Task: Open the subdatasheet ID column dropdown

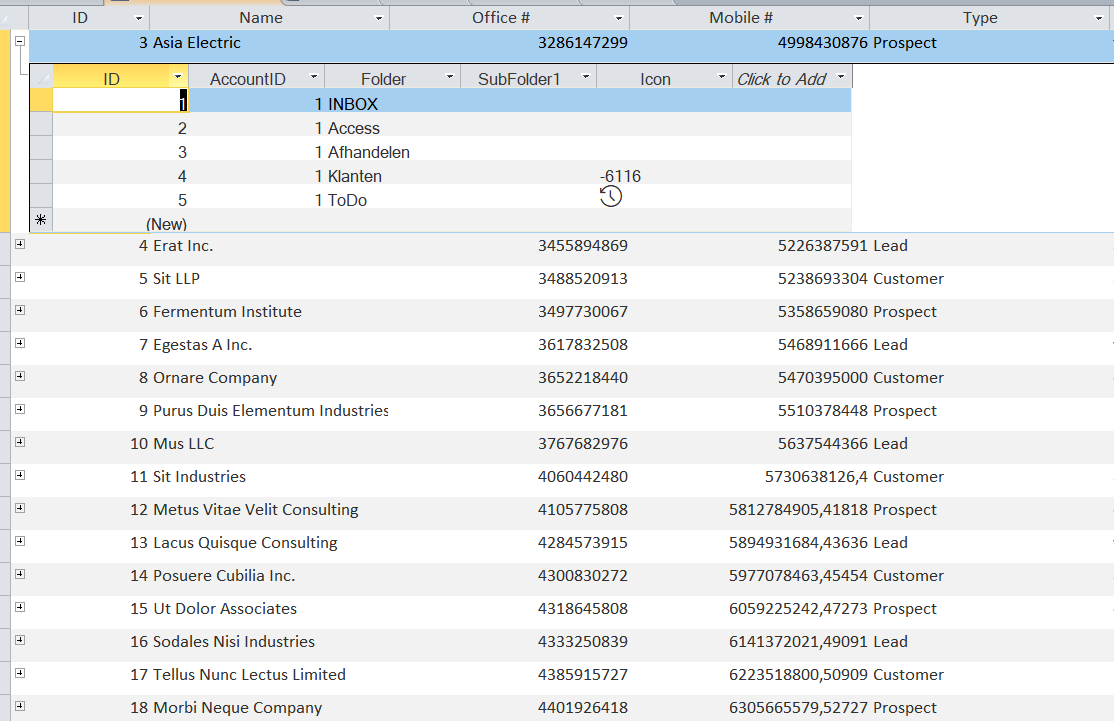Action: pos(178,77)
